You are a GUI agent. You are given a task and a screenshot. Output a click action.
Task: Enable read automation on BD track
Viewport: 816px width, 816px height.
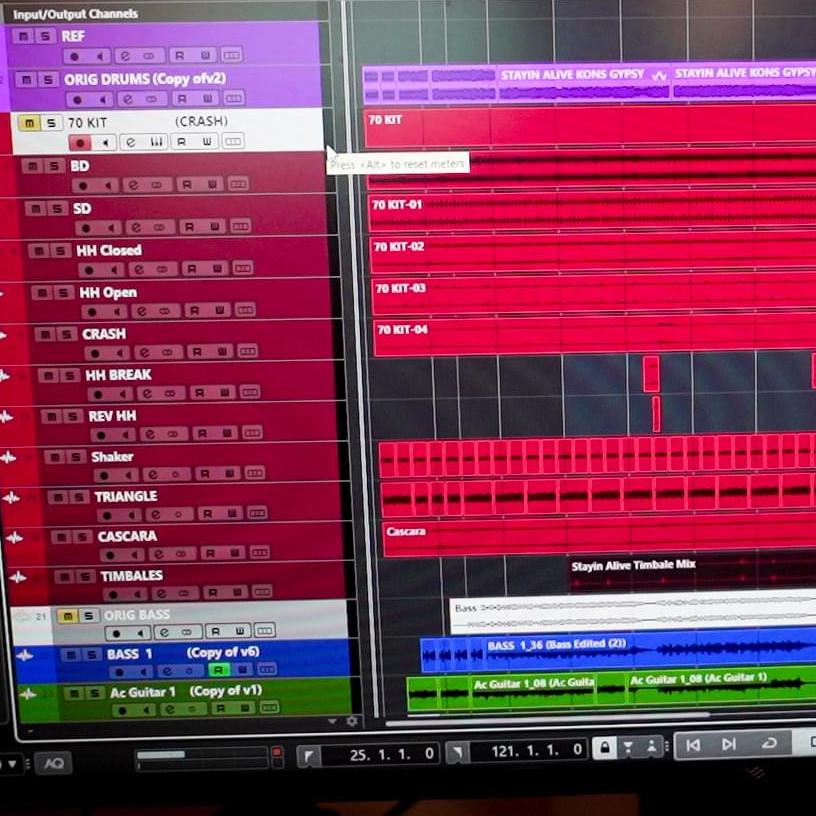(186, 184)
